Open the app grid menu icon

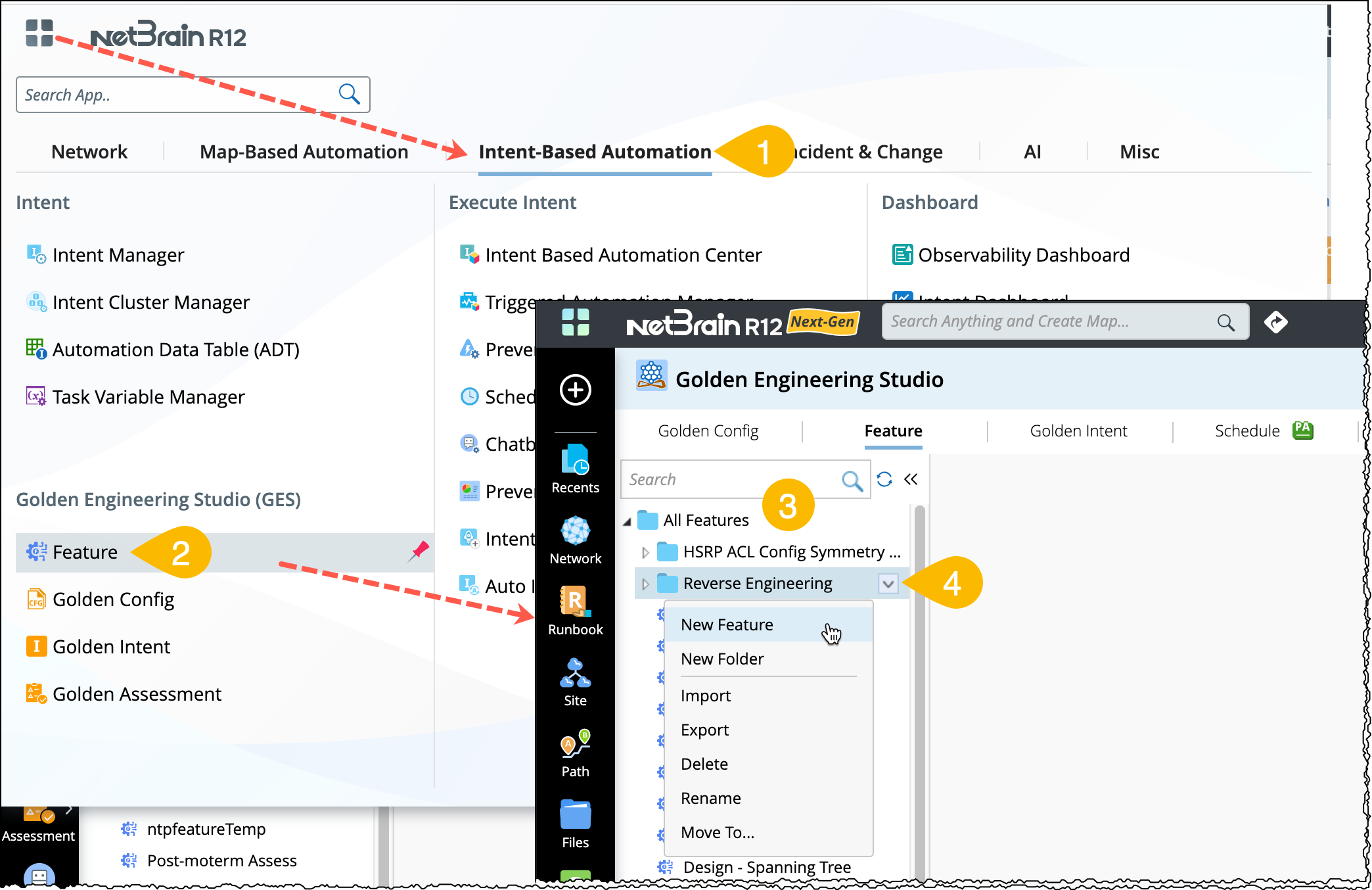(39, 33)
